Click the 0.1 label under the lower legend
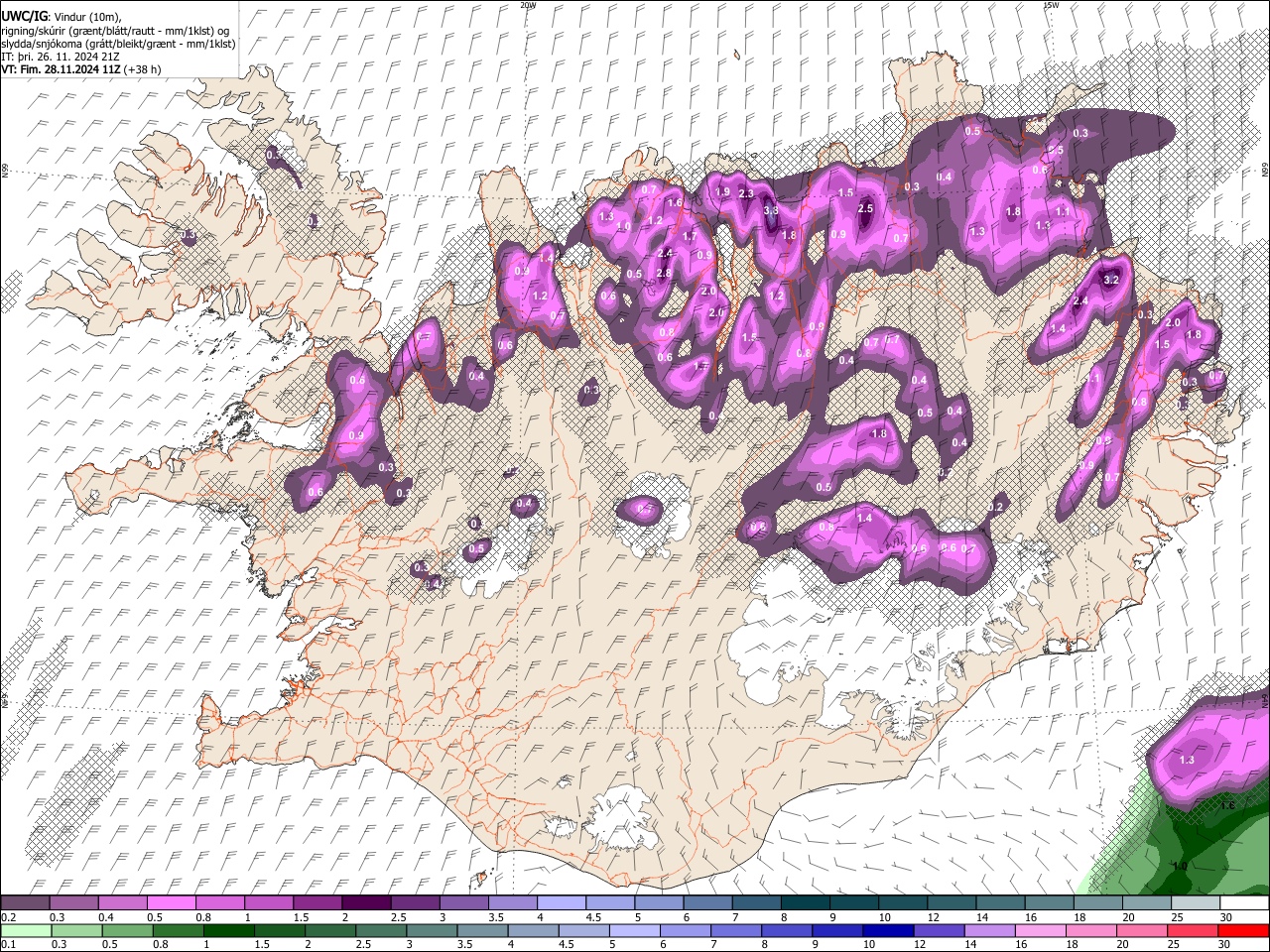This screenshot has height=952, width=1270. pyautogui.click(x=8, y=944)
